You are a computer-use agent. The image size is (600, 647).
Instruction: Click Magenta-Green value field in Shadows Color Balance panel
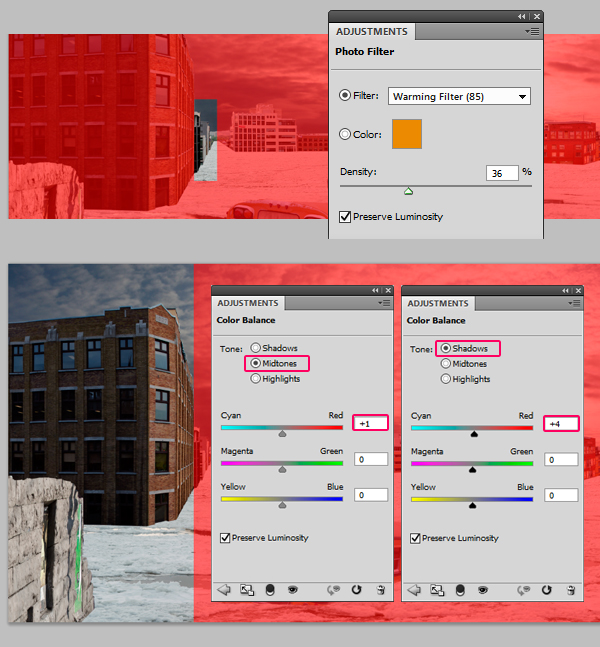click(561, 460)
